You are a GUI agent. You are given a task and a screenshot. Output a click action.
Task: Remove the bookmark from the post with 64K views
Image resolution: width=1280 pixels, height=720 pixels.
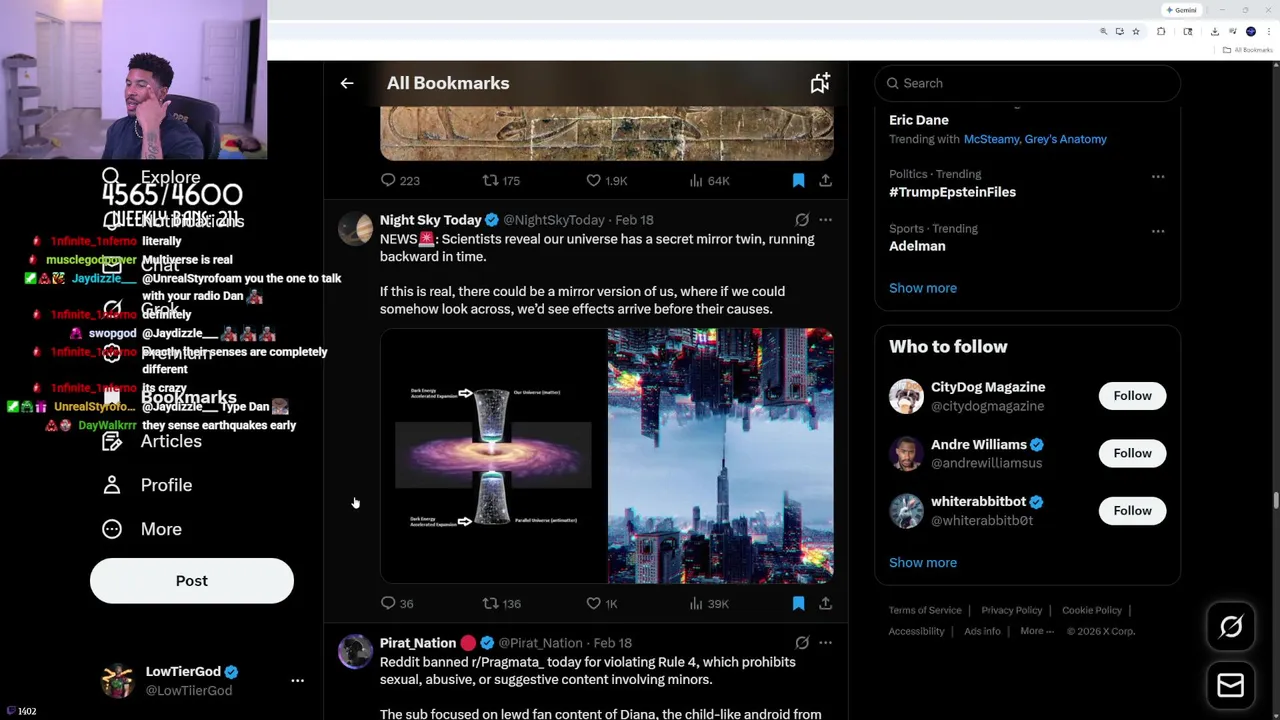coord(798,180)
